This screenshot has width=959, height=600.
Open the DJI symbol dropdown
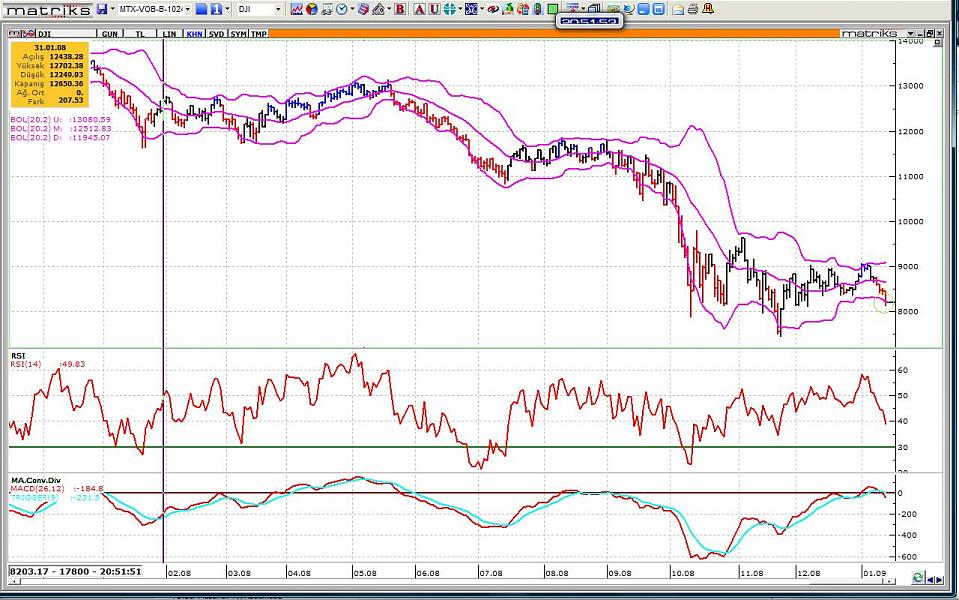(x=277, y=9)
